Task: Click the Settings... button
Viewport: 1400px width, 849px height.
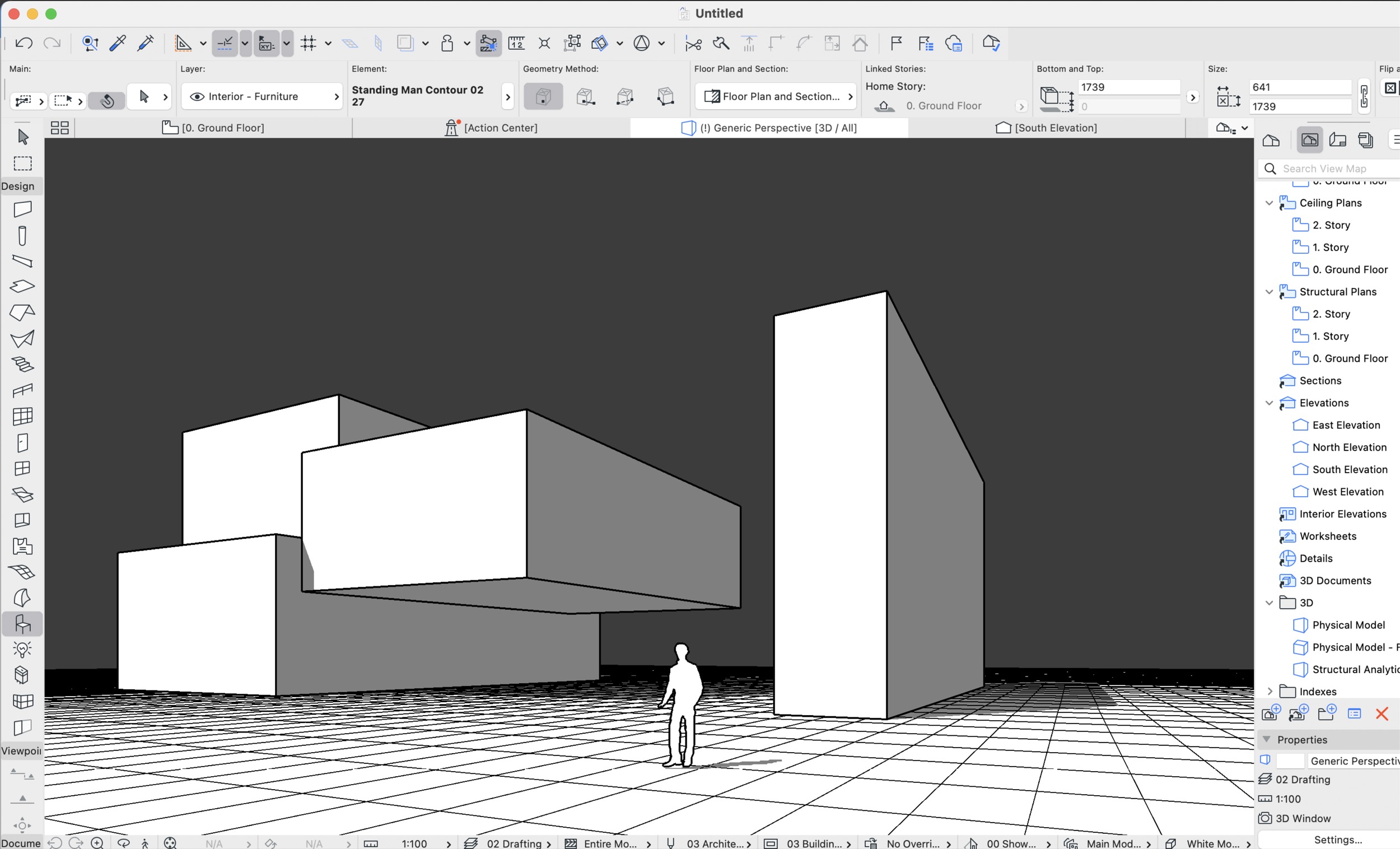Action: tap(1337, 839)
